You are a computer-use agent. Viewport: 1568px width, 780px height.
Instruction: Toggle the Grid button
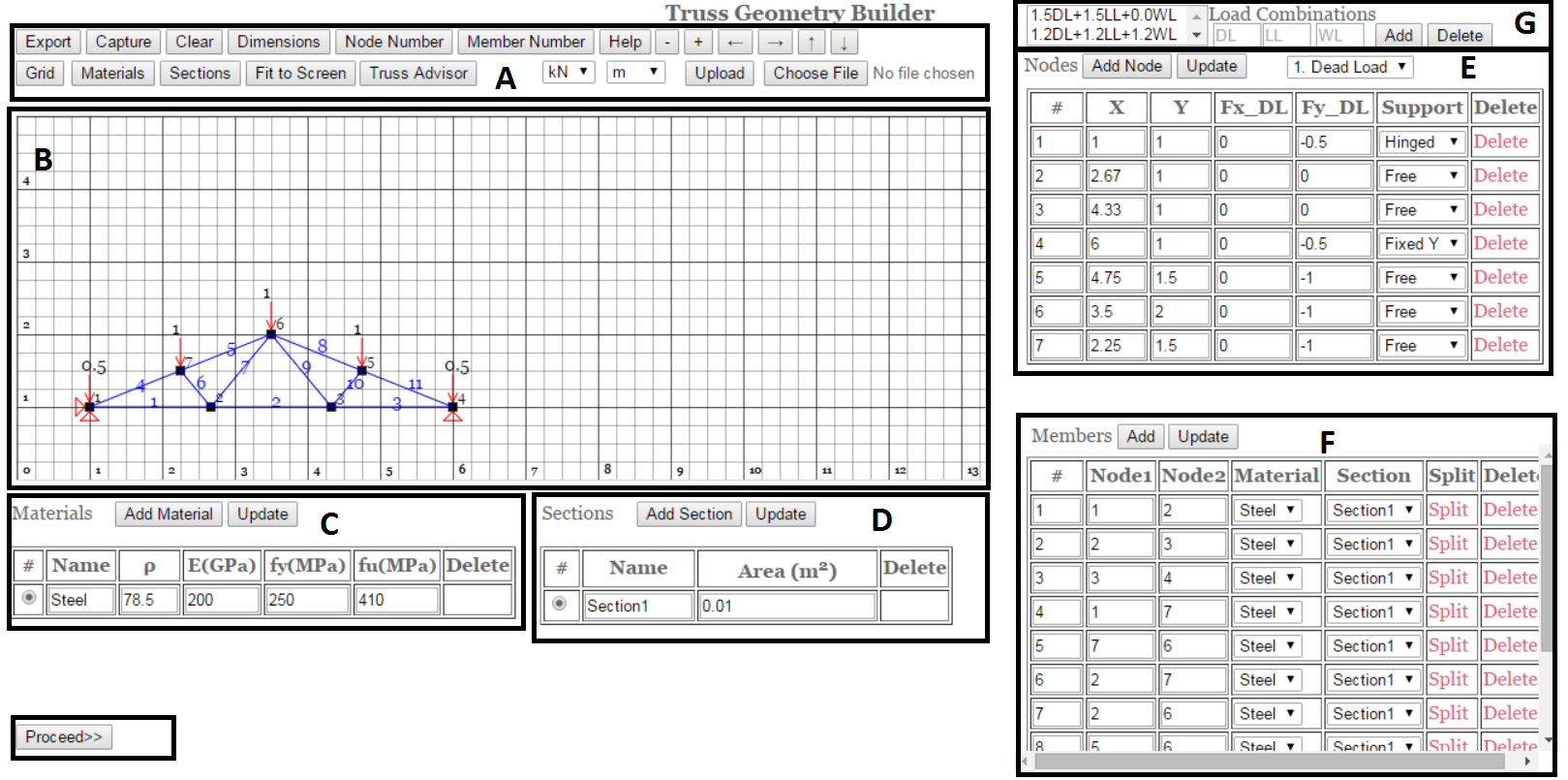click(x=40, y=73)
